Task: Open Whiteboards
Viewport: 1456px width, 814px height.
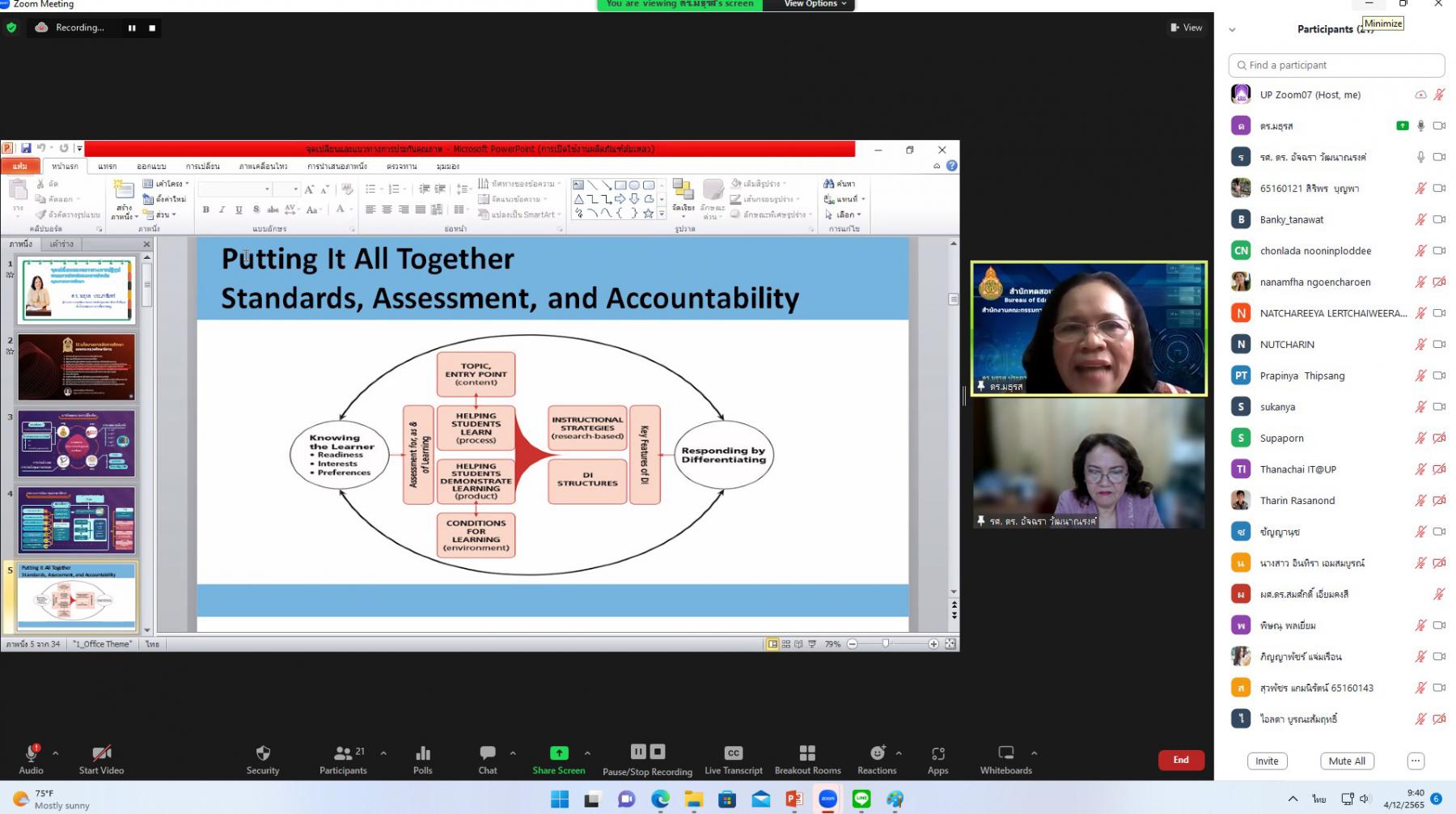Action: tap(1005, 753)
